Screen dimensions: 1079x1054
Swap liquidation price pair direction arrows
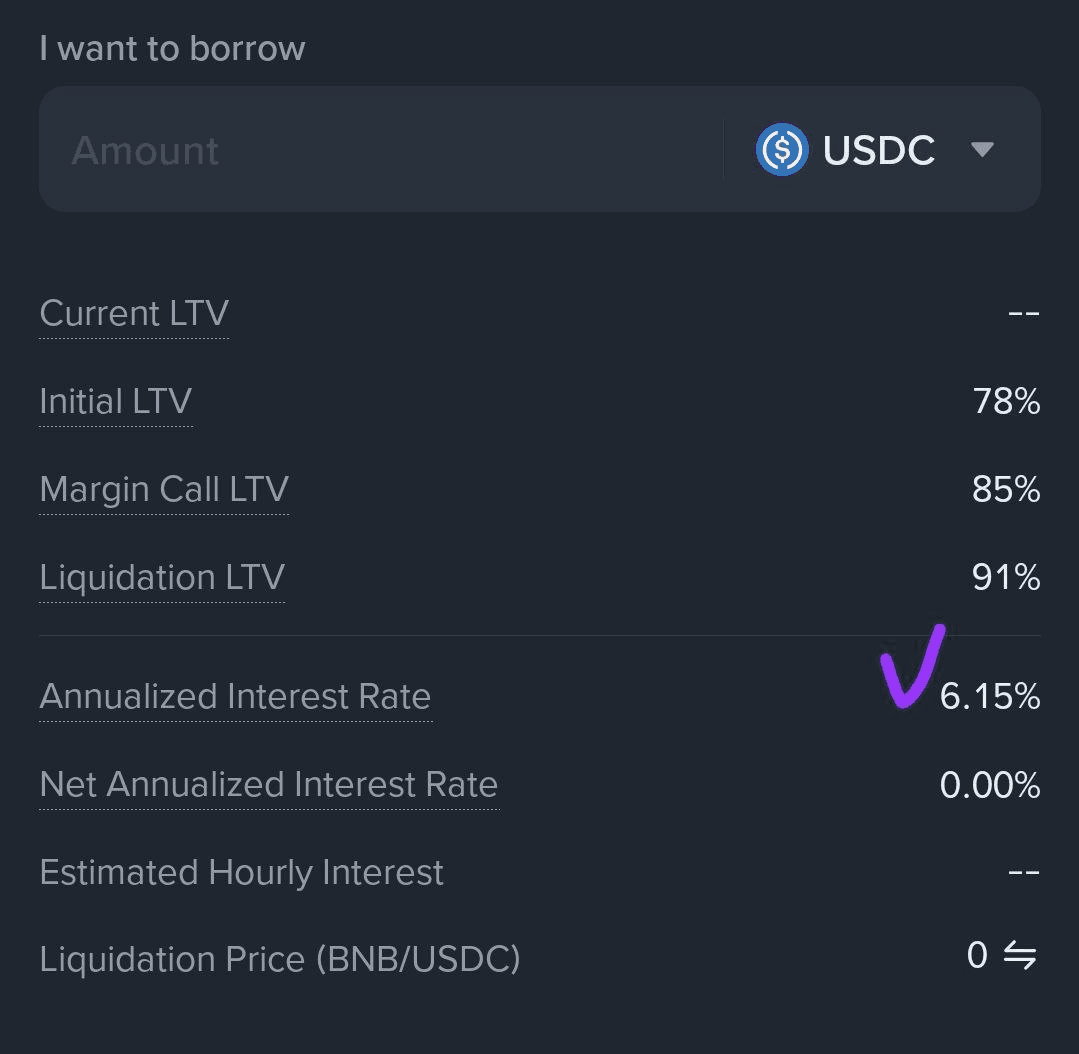pyautogui.click(x=1020, y=955)
